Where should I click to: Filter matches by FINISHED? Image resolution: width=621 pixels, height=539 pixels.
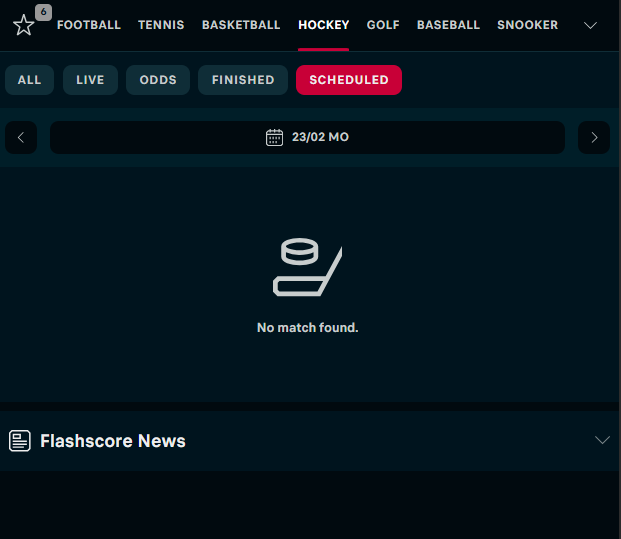[243, 80]
